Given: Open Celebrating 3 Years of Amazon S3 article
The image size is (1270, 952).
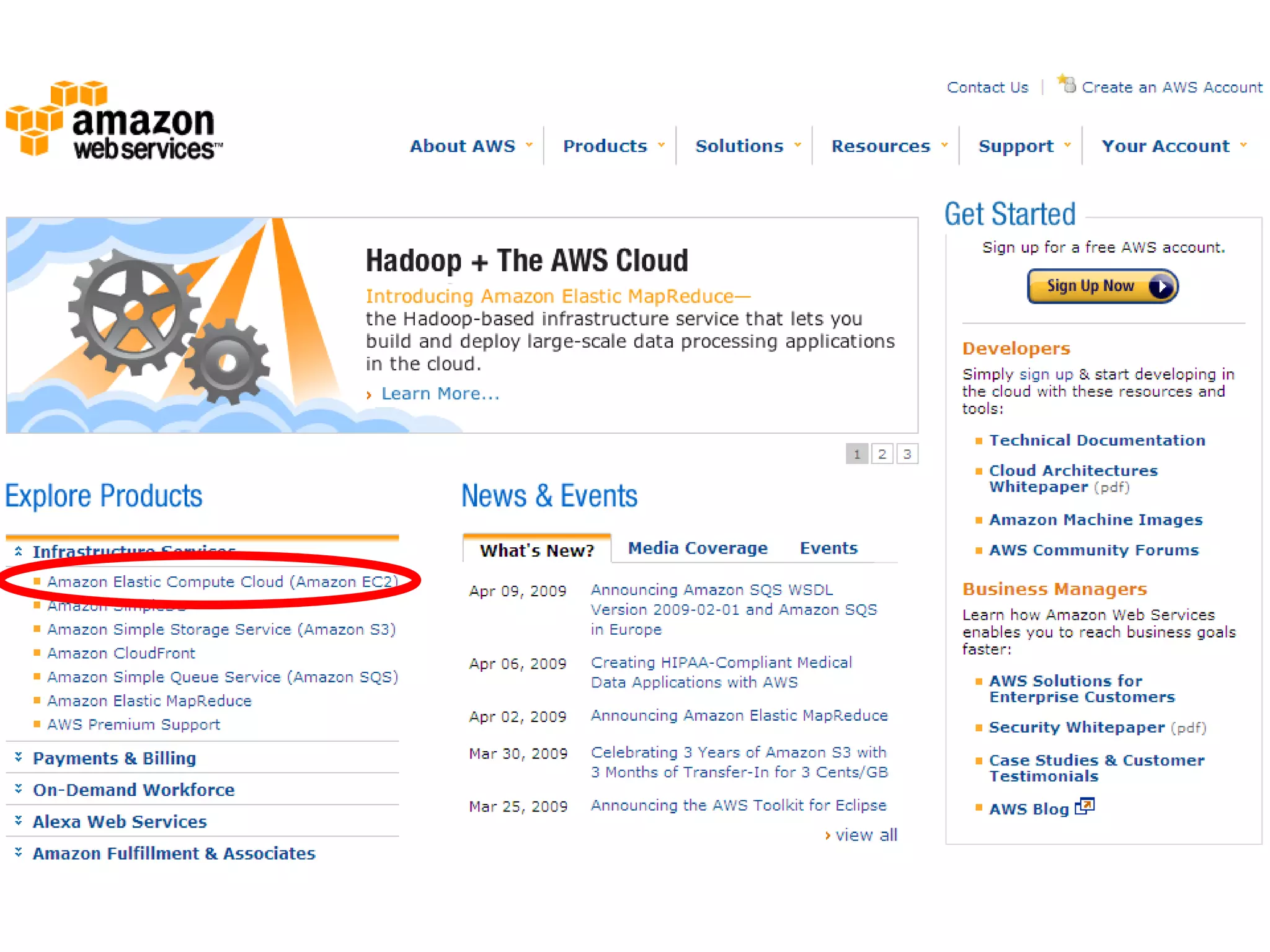Looking at the screenshot, I should (739, 762).
